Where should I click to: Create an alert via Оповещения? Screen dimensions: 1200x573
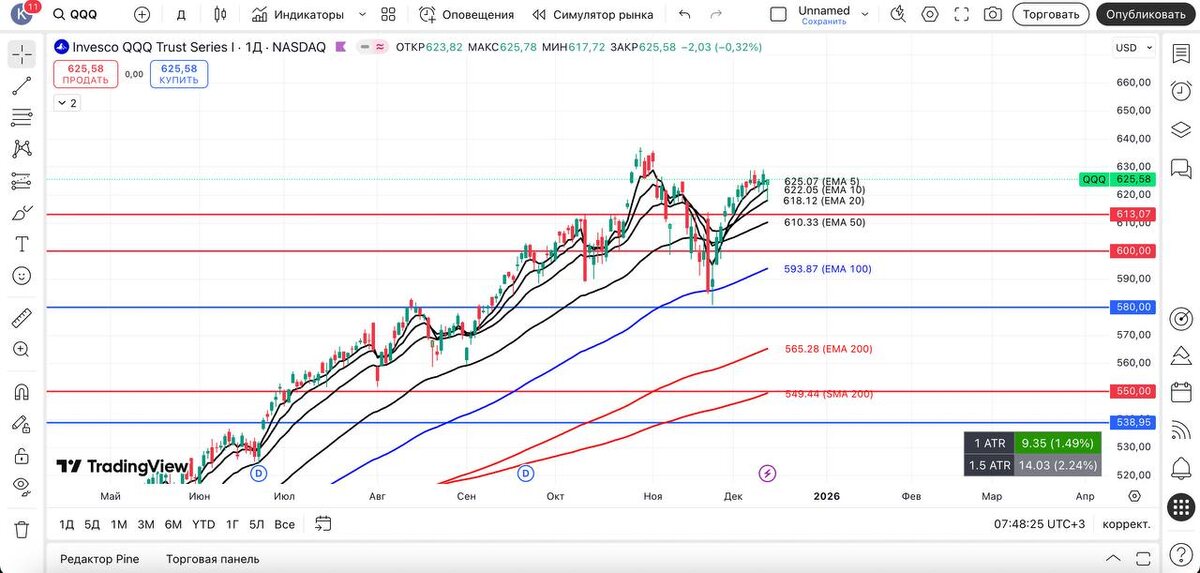[466, 15]
